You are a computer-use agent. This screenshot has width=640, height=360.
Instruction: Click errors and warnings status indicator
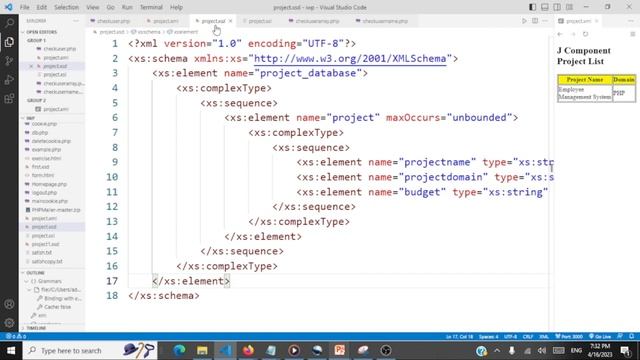pyautogui.click(x=16, y=337)
